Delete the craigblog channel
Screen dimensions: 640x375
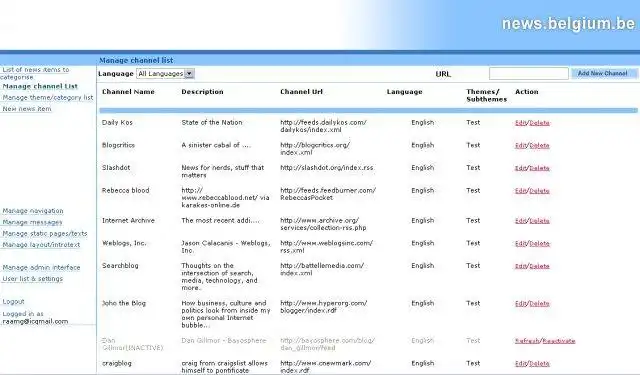tap(539, 364)
